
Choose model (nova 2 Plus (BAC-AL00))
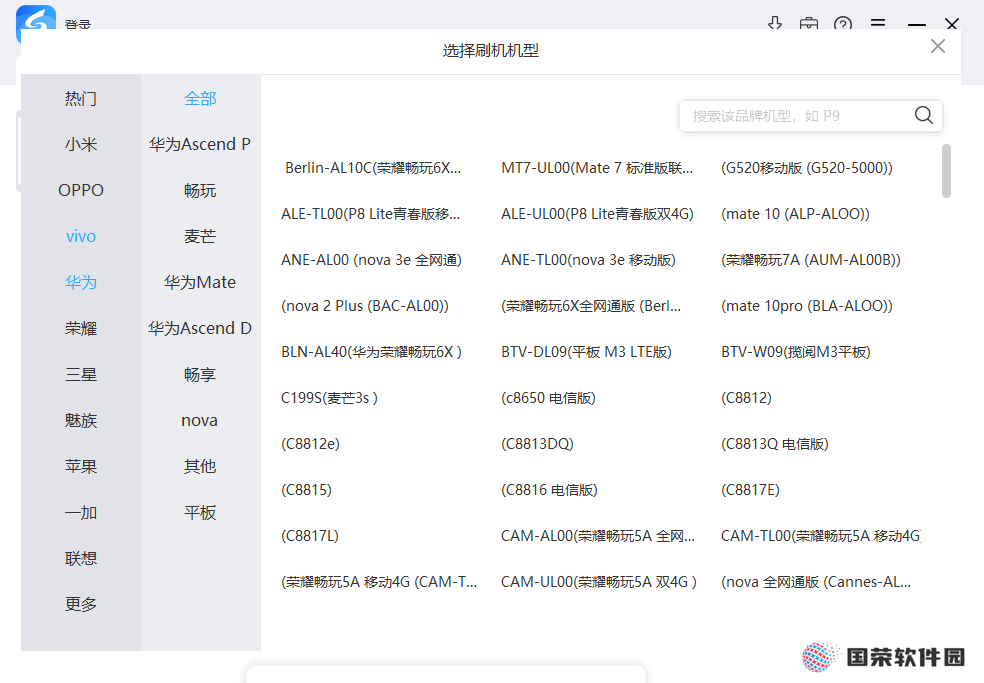pos(365,306)
